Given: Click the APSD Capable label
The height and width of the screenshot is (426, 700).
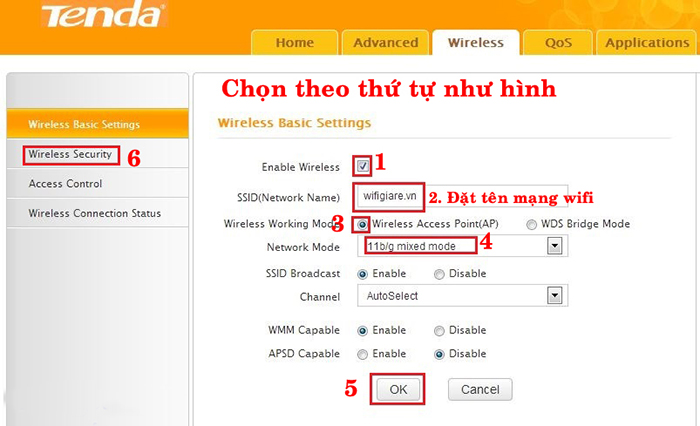Looking at the screenshot, I should click(304, 354).
